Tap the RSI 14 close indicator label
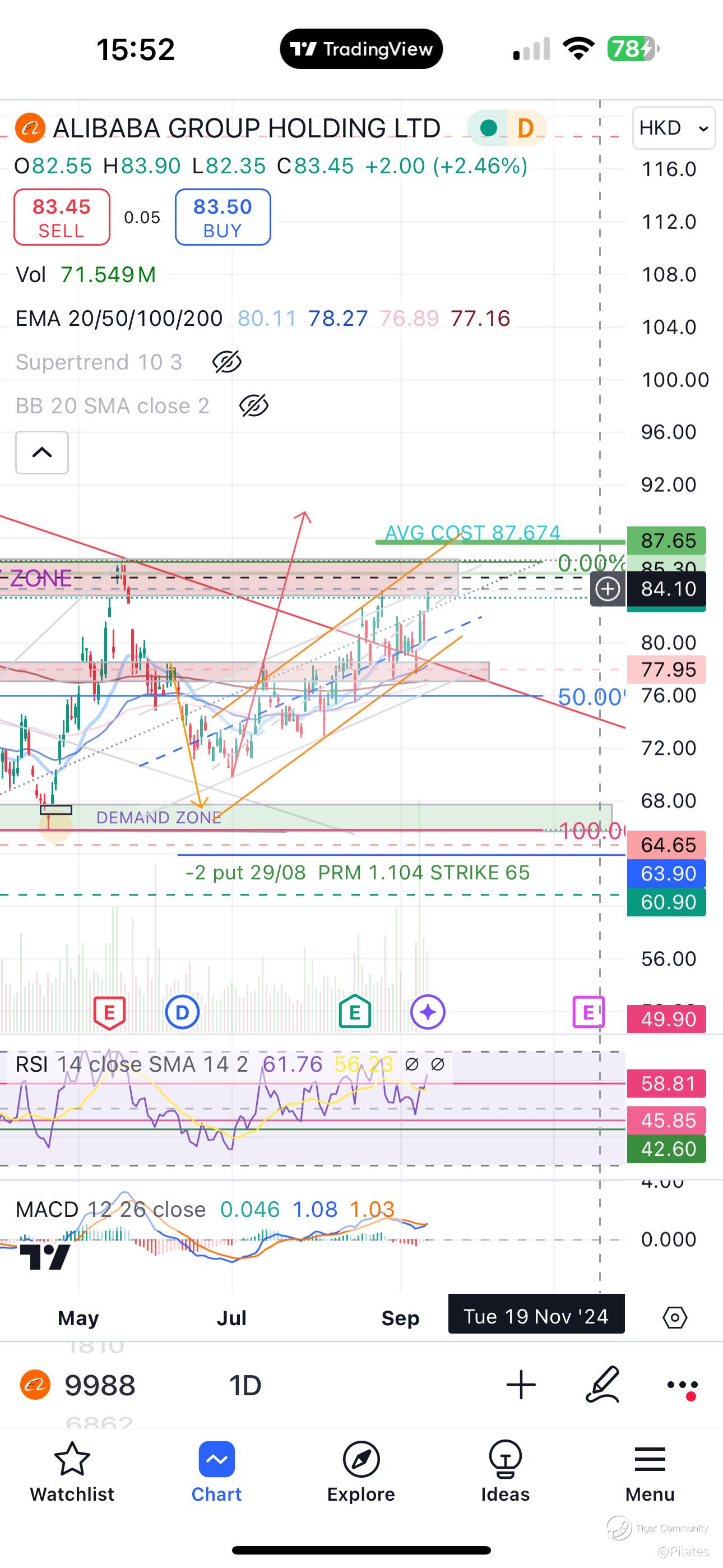 click(132, 1064)
